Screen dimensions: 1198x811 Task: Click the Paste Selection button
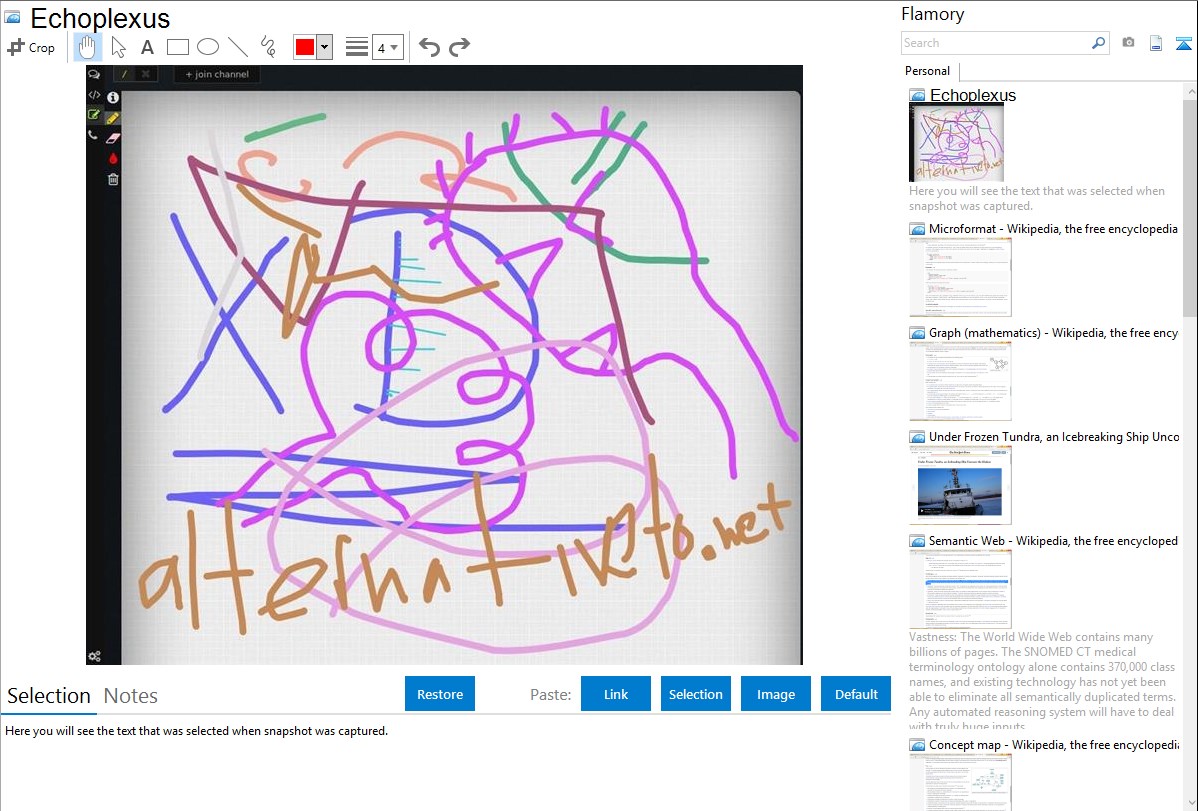tap(695, 694)
